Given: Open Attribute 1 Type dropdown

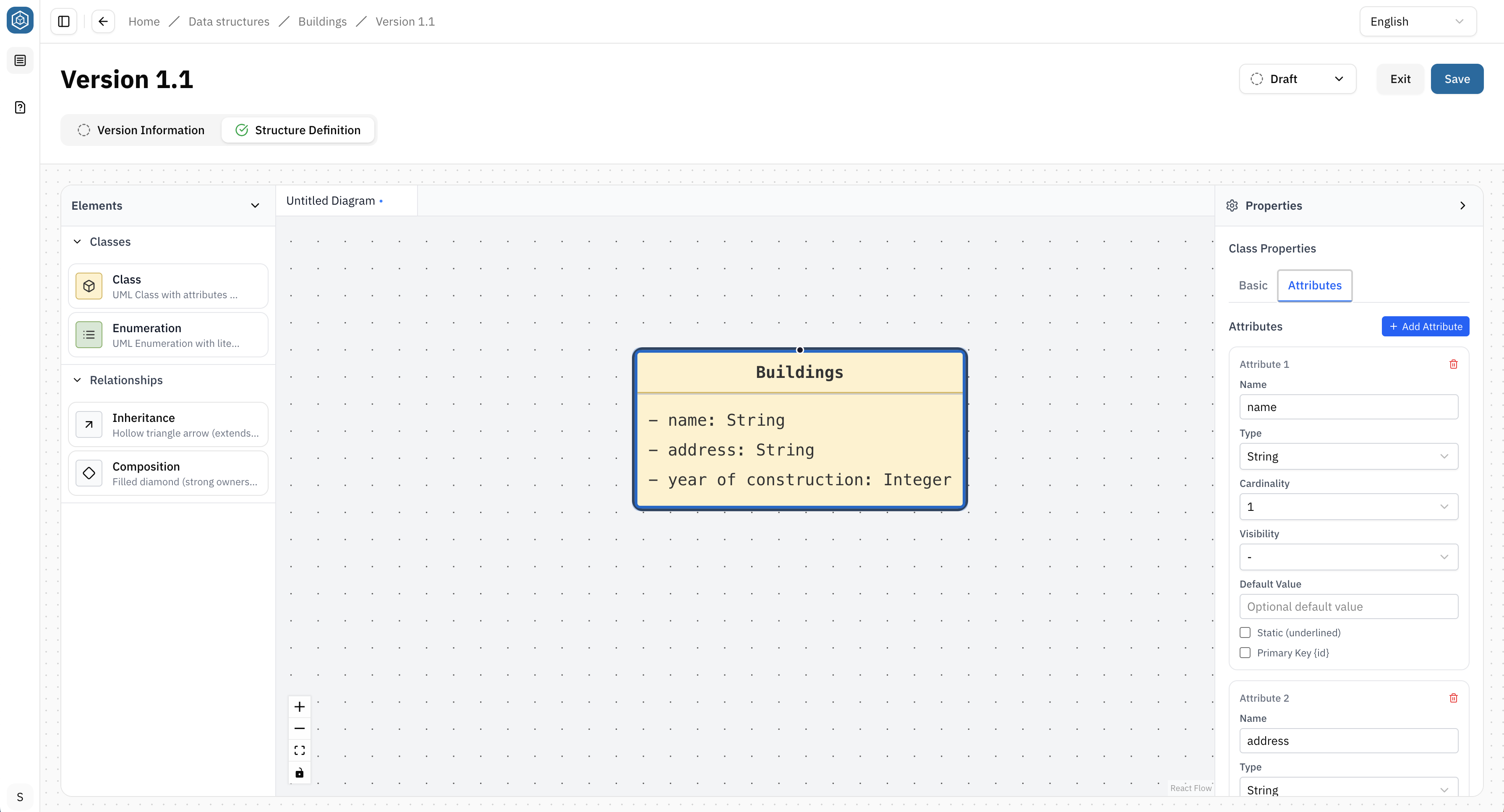Looking at the screenshot, I should click(x=1349, y=456).
